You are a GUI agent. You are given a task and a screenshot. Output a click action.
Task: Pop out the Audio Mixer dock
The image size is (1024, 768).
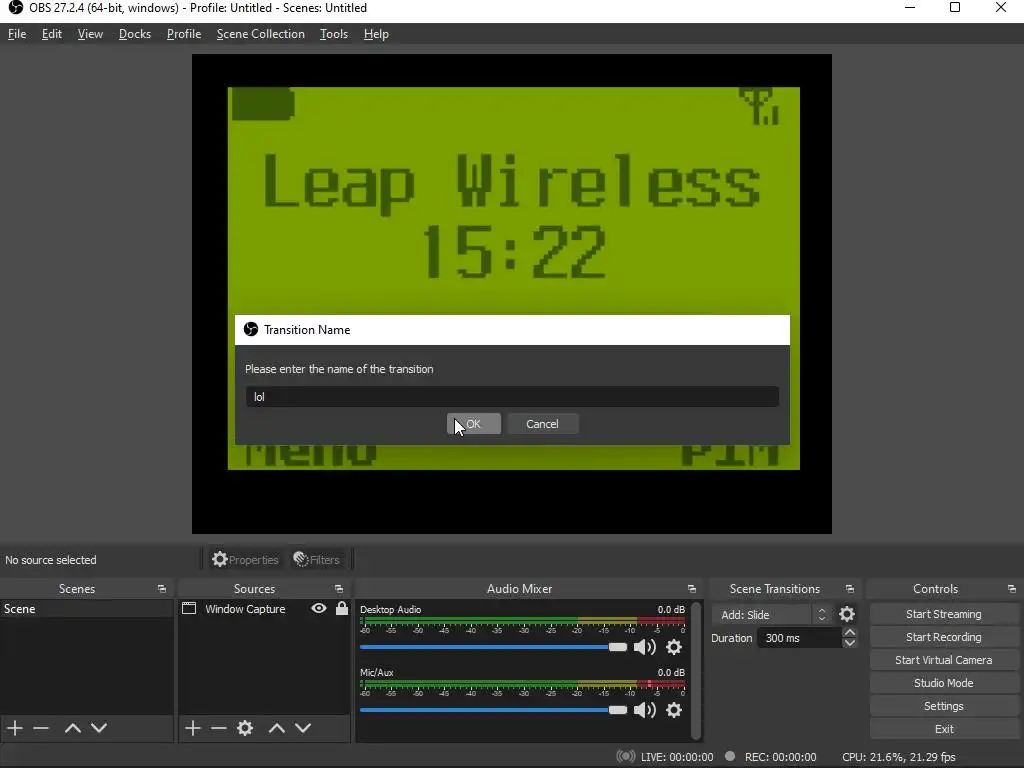(692, 589)
